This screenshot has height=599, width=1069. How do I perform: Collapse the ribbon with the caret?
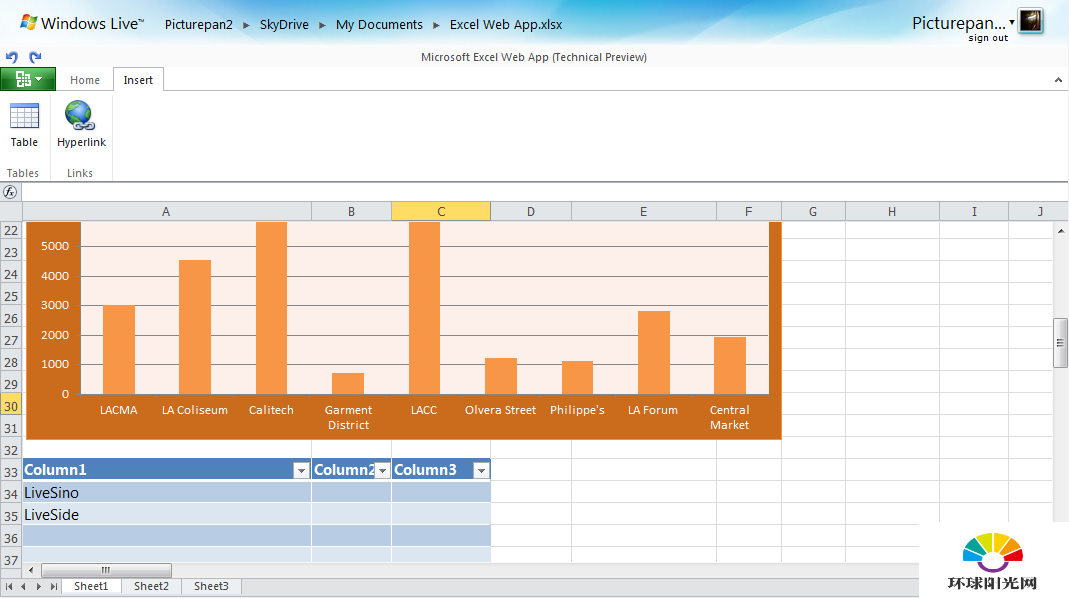click(1058, 80)
